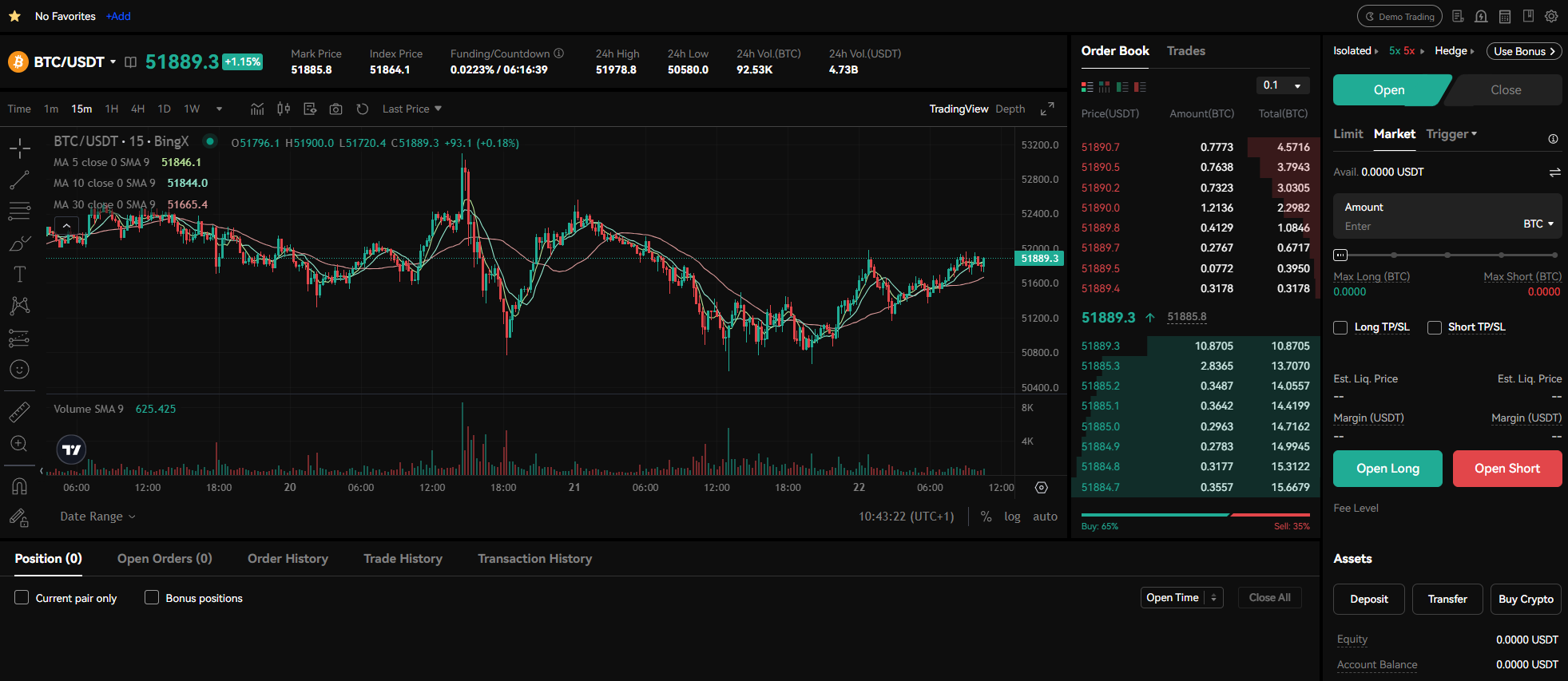This screenshot has width=1568, height=681.
Task: Show both buy and sell order book view
Action: [1087, 86]
